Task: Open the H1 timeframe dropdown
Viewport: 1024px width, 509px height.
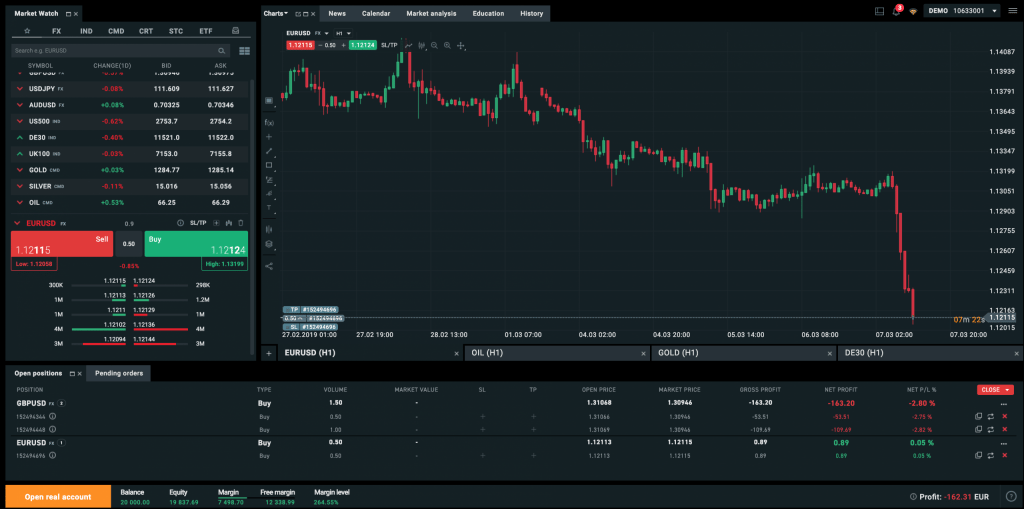Action: [344, 33]
